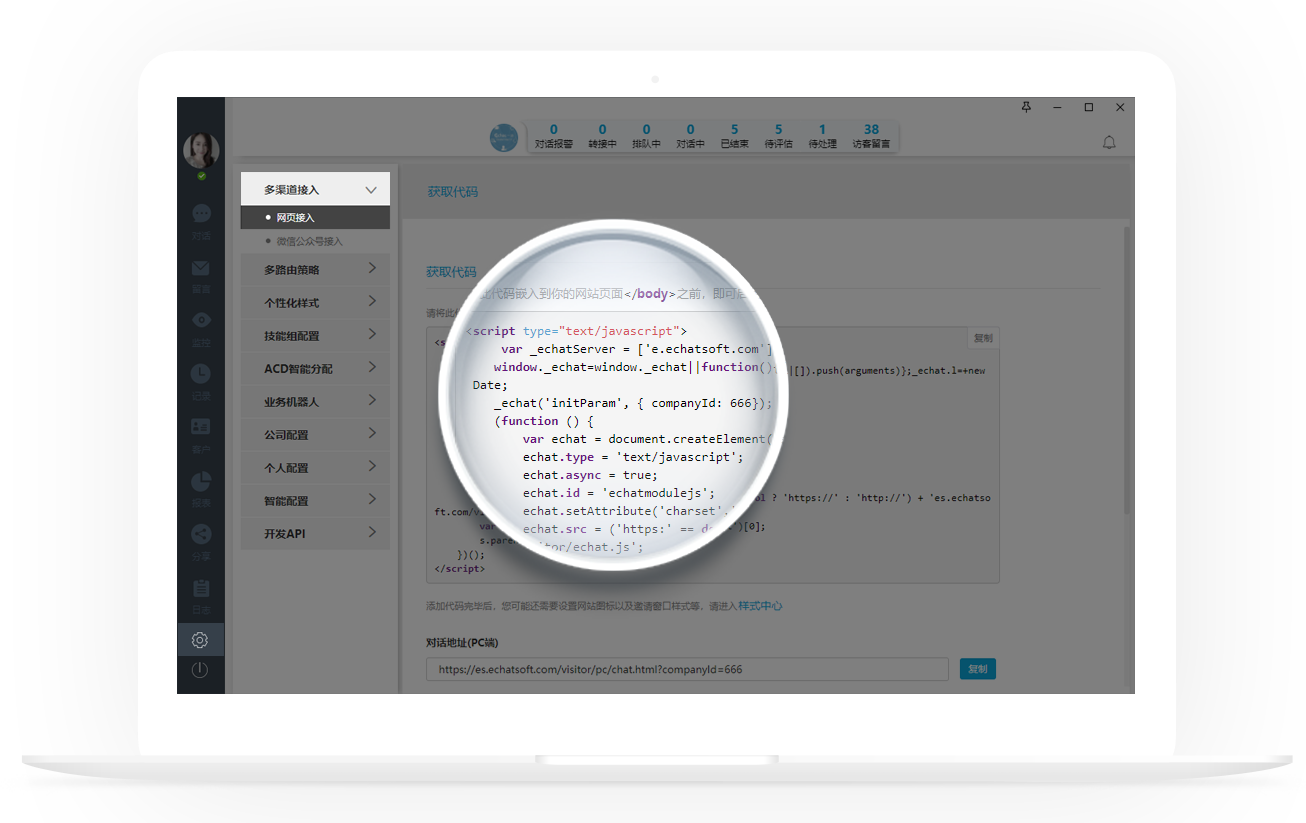
Task: Click the PC chat URL input field
Action: point(687,669)
